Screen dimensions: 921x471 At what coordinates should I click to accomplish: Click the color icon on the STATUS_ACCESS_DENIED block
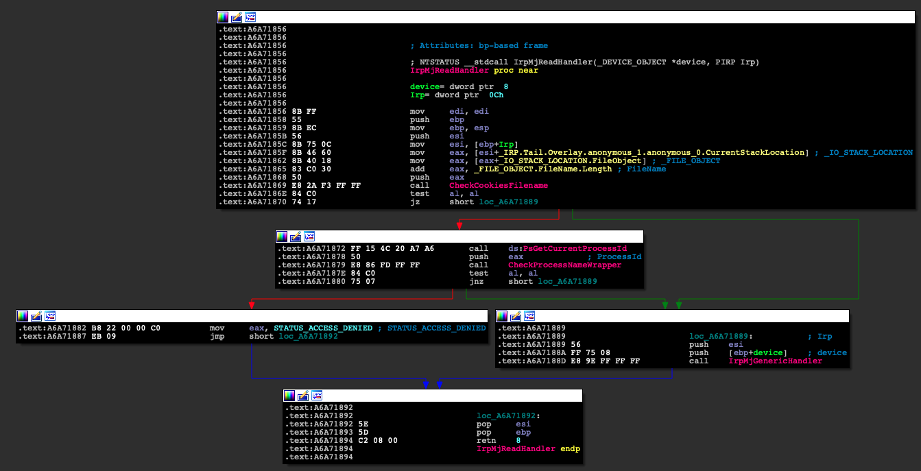pos(22,316)
